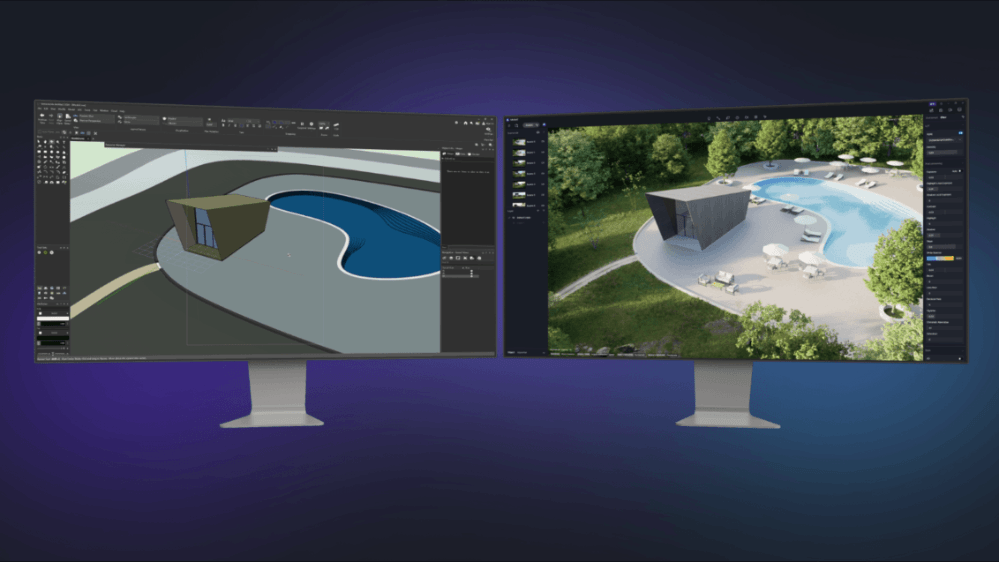The image size is (999, 562).
Task: Select the Selection arrow tool in Basic palette
Action: (38, 141)
